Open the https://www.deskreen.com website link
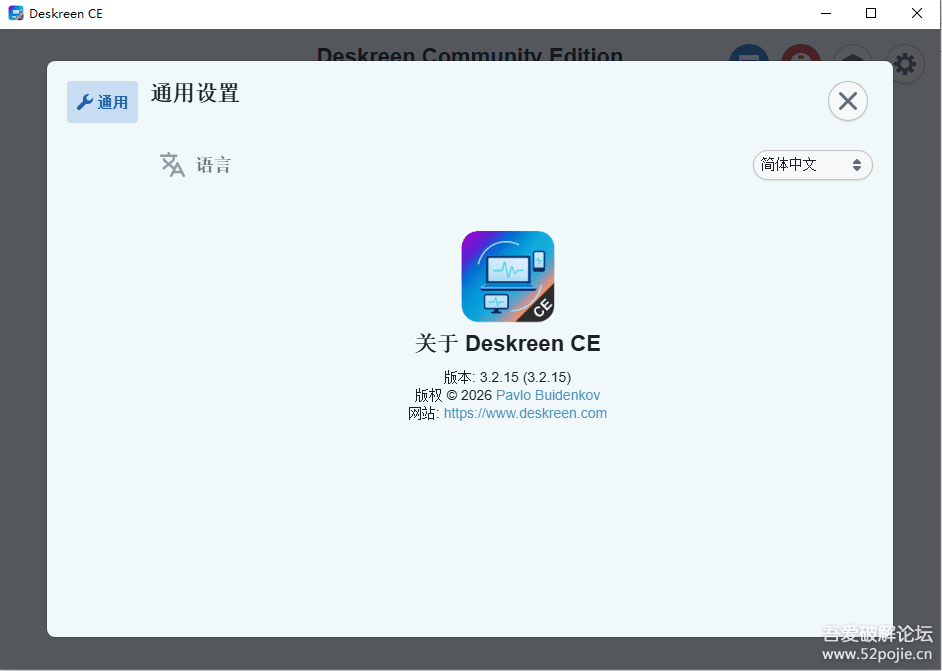Screen dimensions: 942x671 [x=525, y=413]
